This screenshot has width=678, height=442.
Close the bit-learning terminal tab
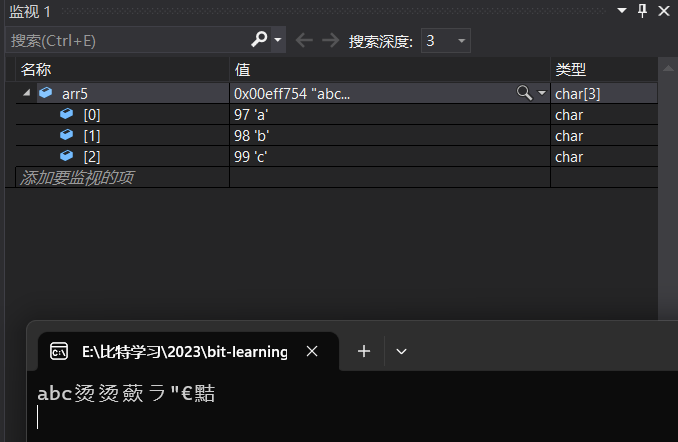312,351
